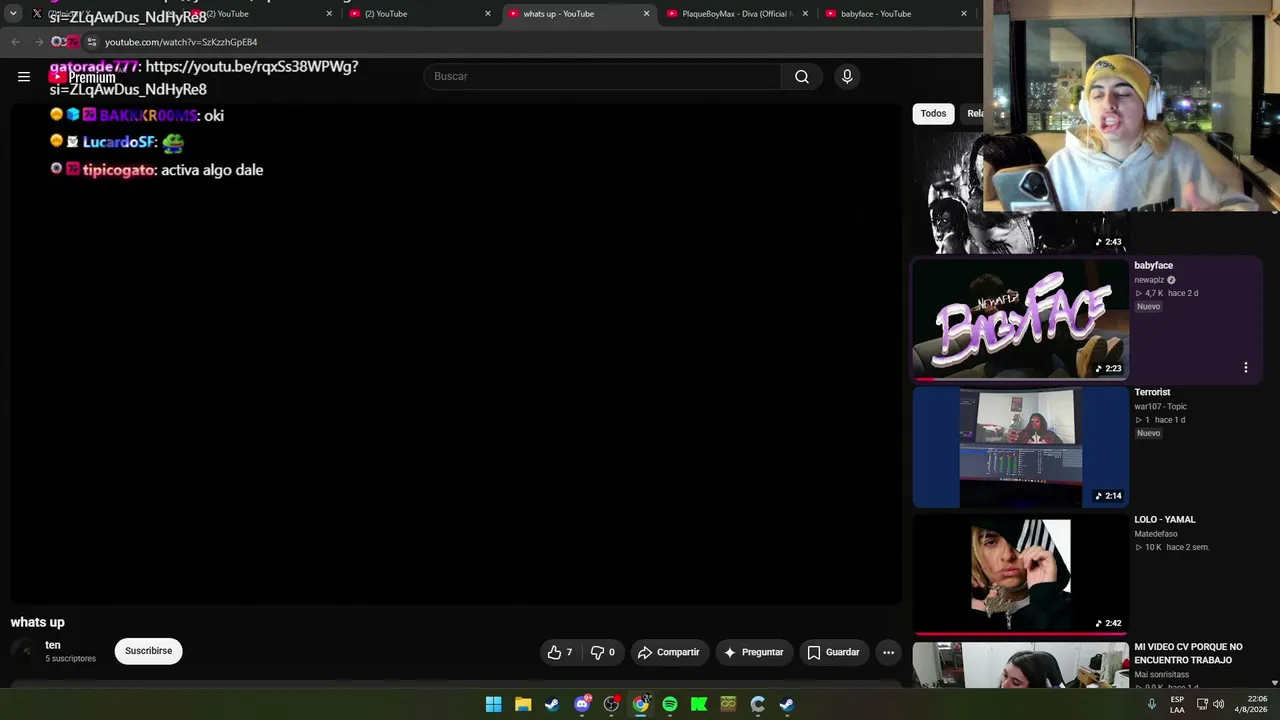Click the YouTube search field Buscar
Image resolution: width=1280 pixels, height=720 pixels.
(x=602, y=76)
